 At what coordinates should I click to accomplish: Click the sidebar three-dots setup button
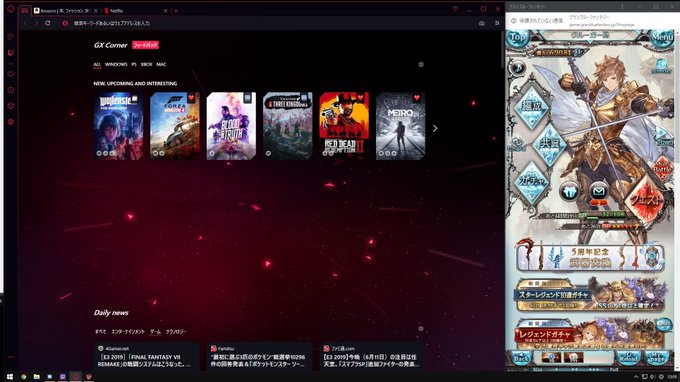(11, 357)
